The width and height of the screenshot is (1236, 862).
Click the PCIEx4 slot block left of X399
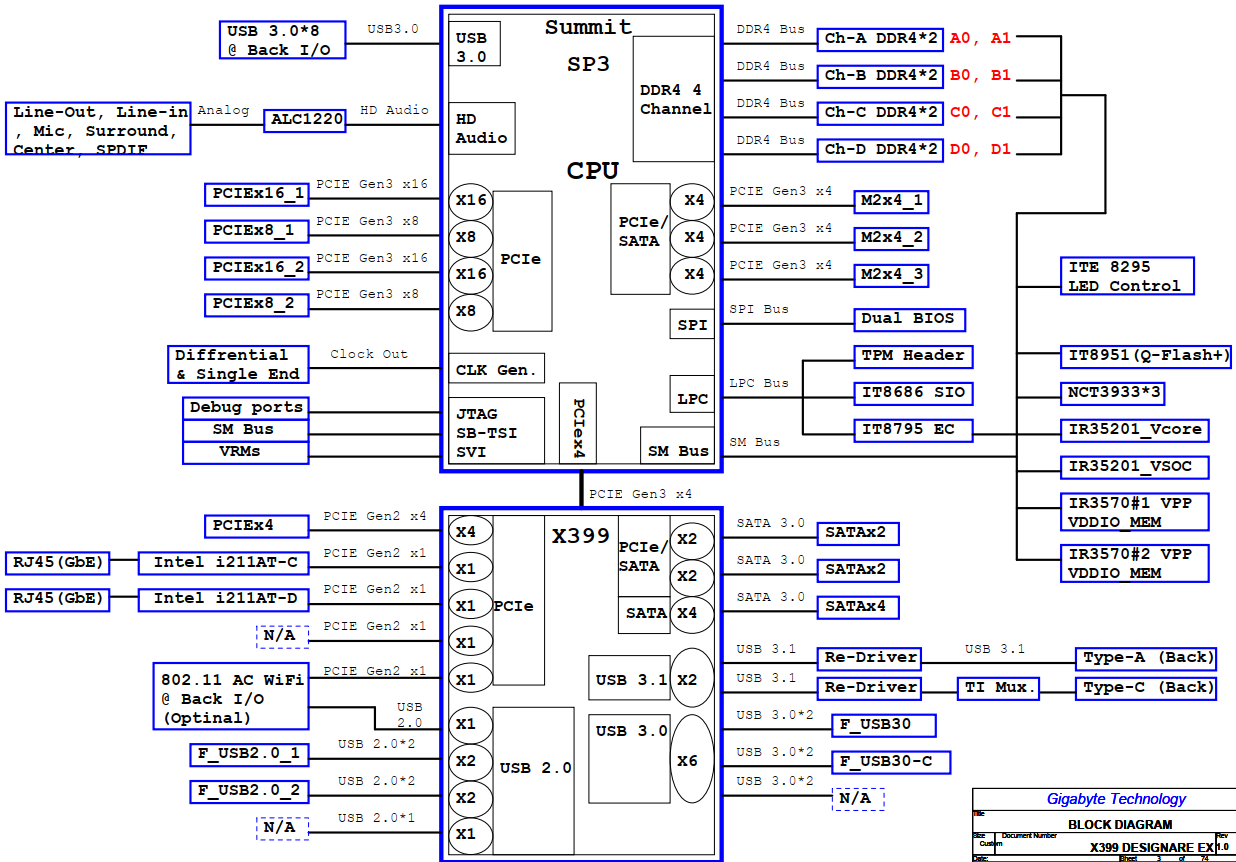[257, 526]
